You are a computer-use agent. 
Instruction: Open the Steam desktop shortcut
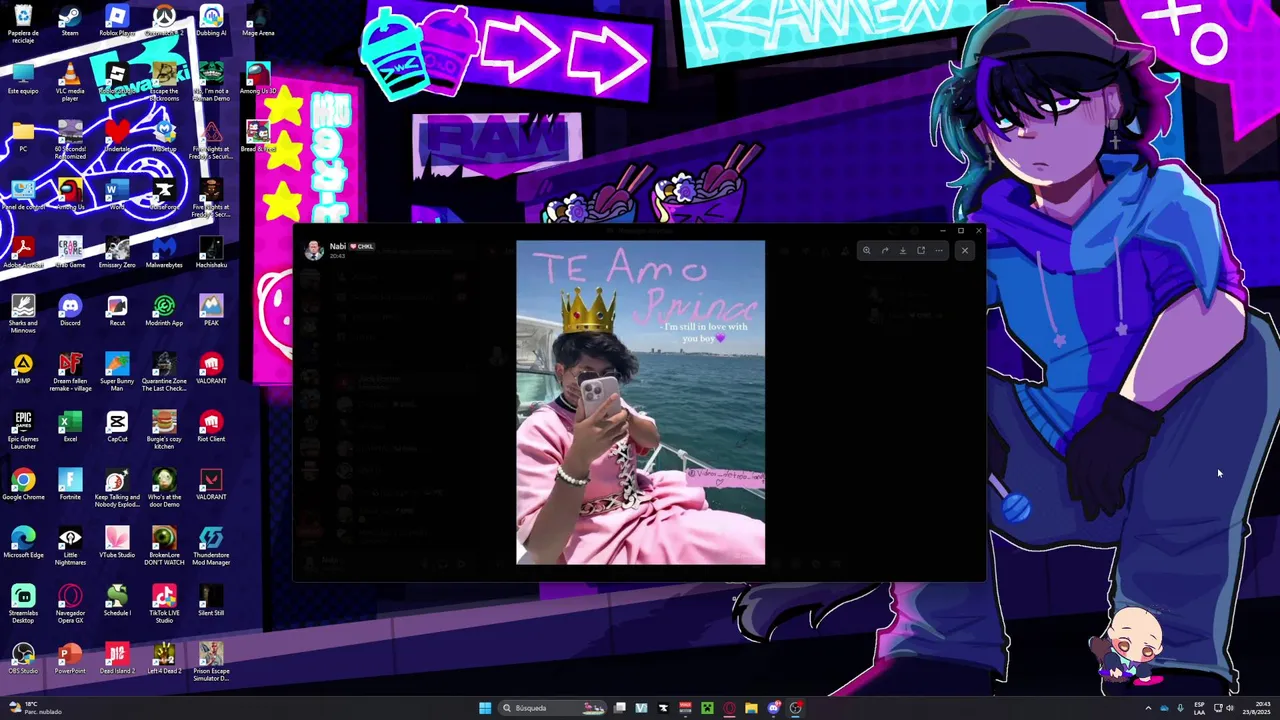tap(70, 21)
